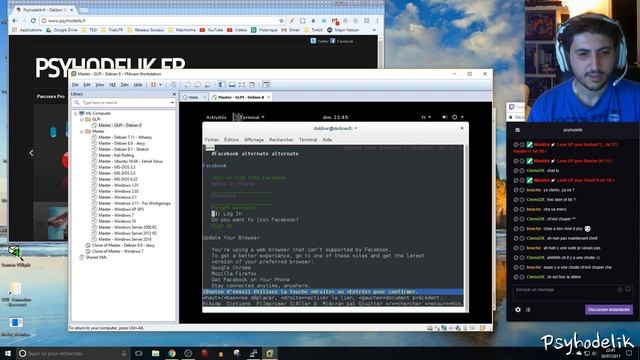
Task: Click Activités in the GNOME top bar
Action: point(216,118)
